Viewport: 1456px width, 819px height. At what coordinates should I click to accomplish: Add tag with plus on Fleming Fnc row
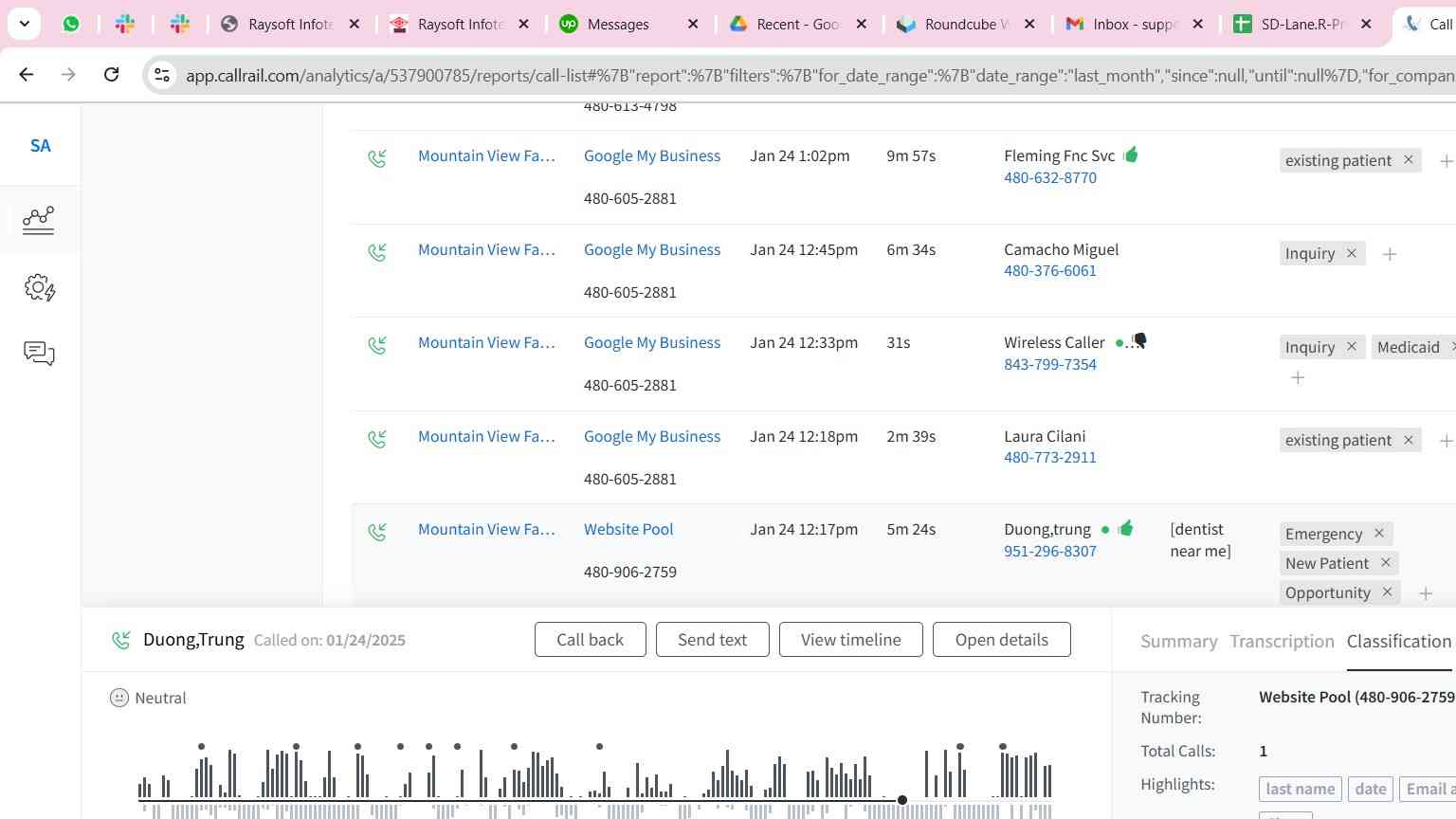click(x=1446, y=161)
